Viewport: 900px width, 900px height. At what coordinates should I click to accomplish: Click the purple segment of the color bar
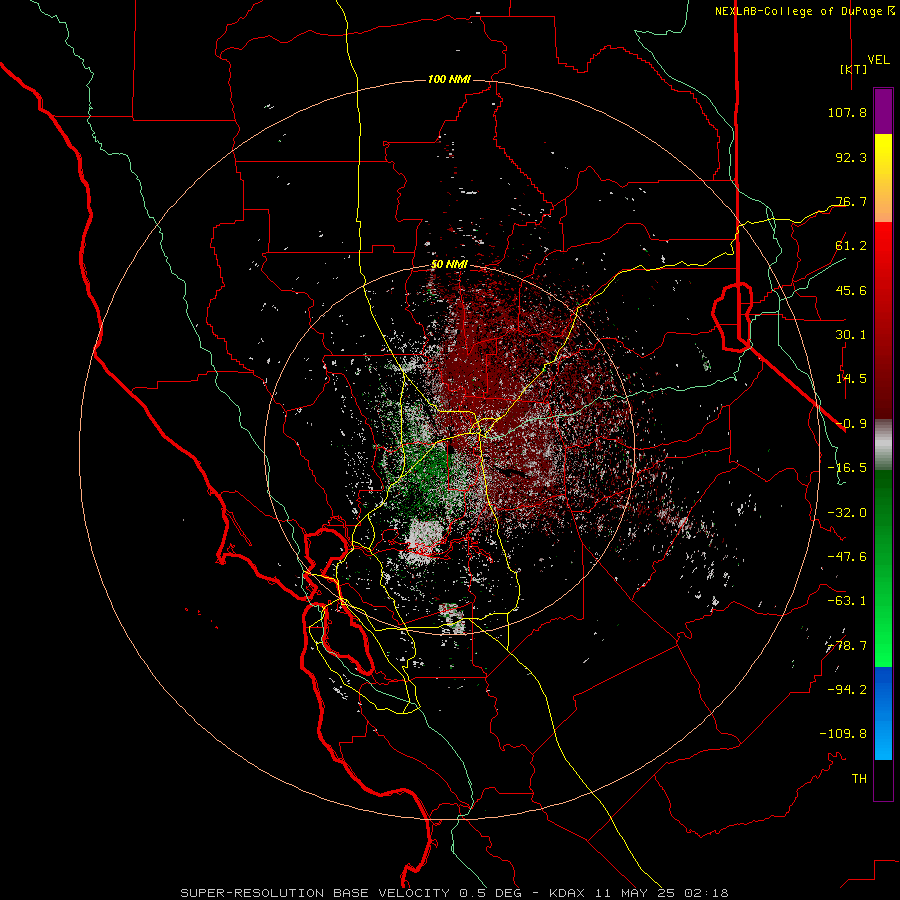[x=883, y=111]
